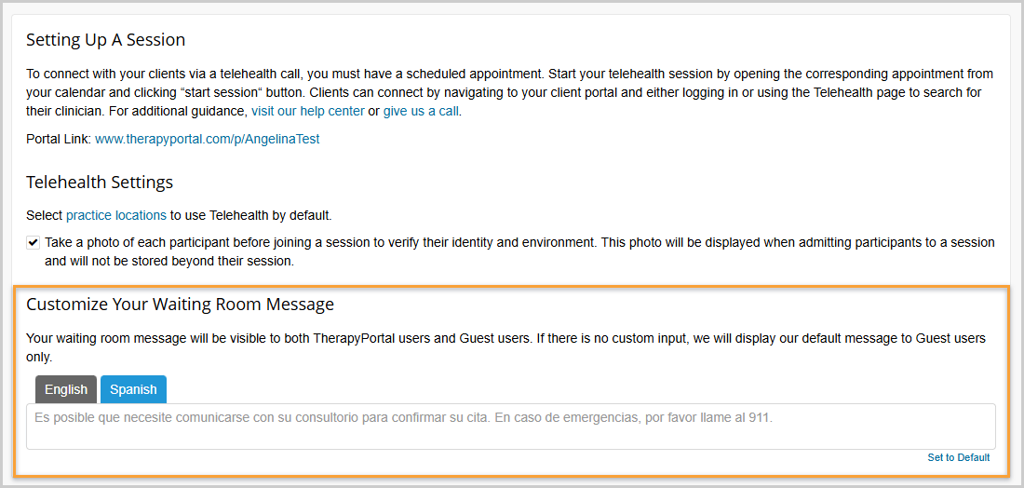Open the "visit our help center" link

click(307, 111)
